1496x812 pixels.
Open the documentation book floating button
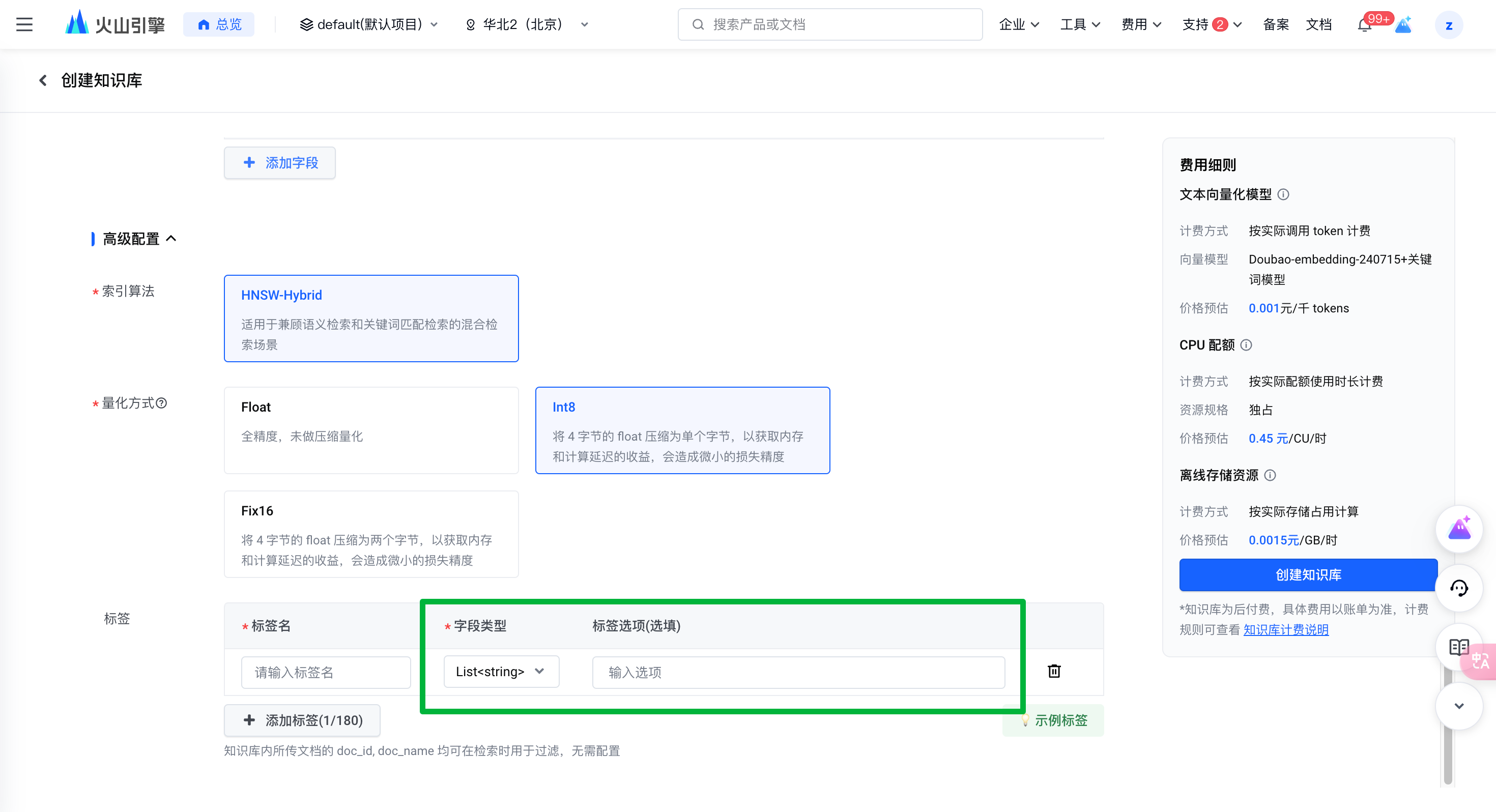(x=1458, y=647)
